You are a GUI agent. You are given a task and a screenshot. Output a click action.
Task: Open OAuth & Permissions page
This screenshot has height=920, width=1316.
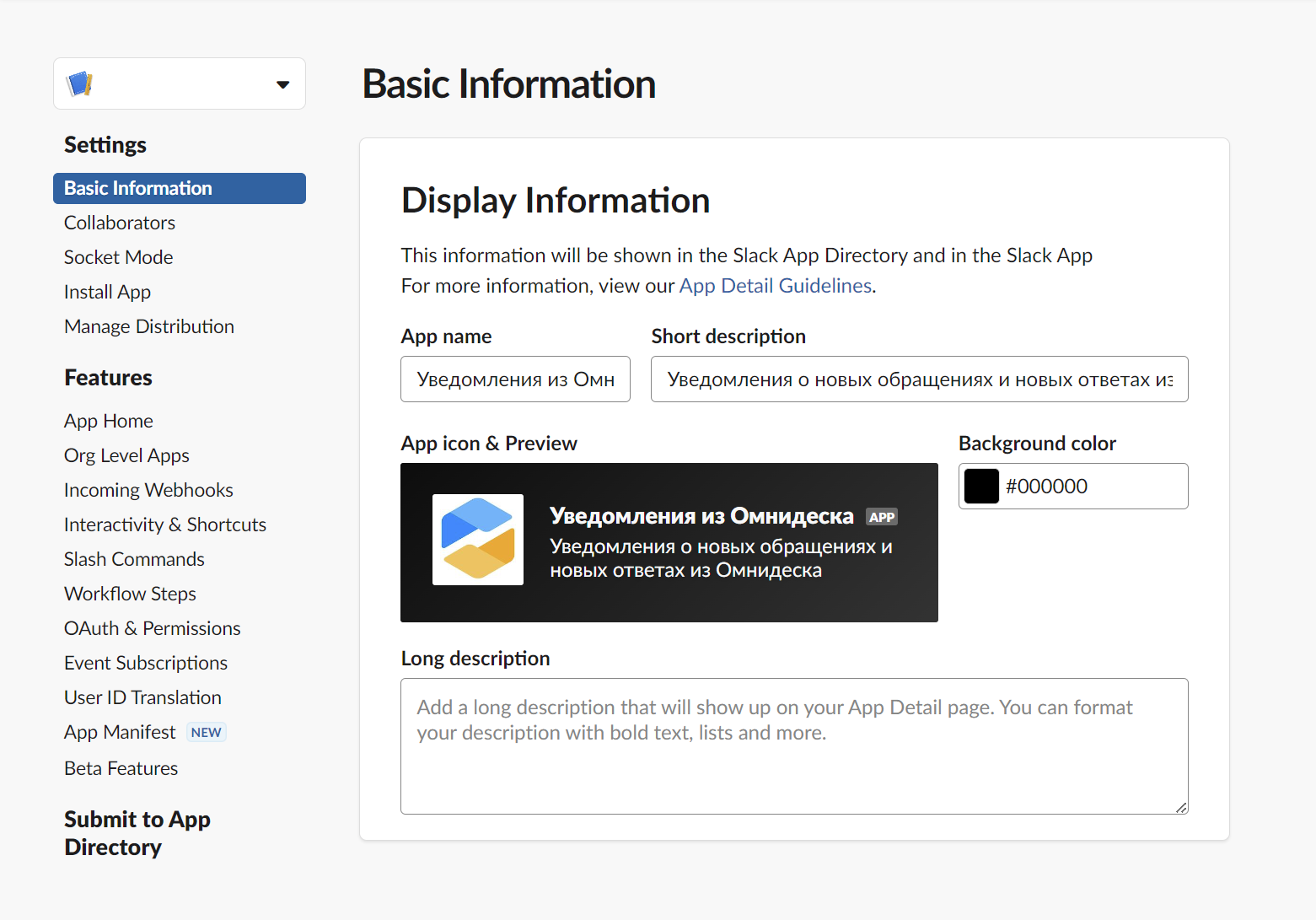153,628
